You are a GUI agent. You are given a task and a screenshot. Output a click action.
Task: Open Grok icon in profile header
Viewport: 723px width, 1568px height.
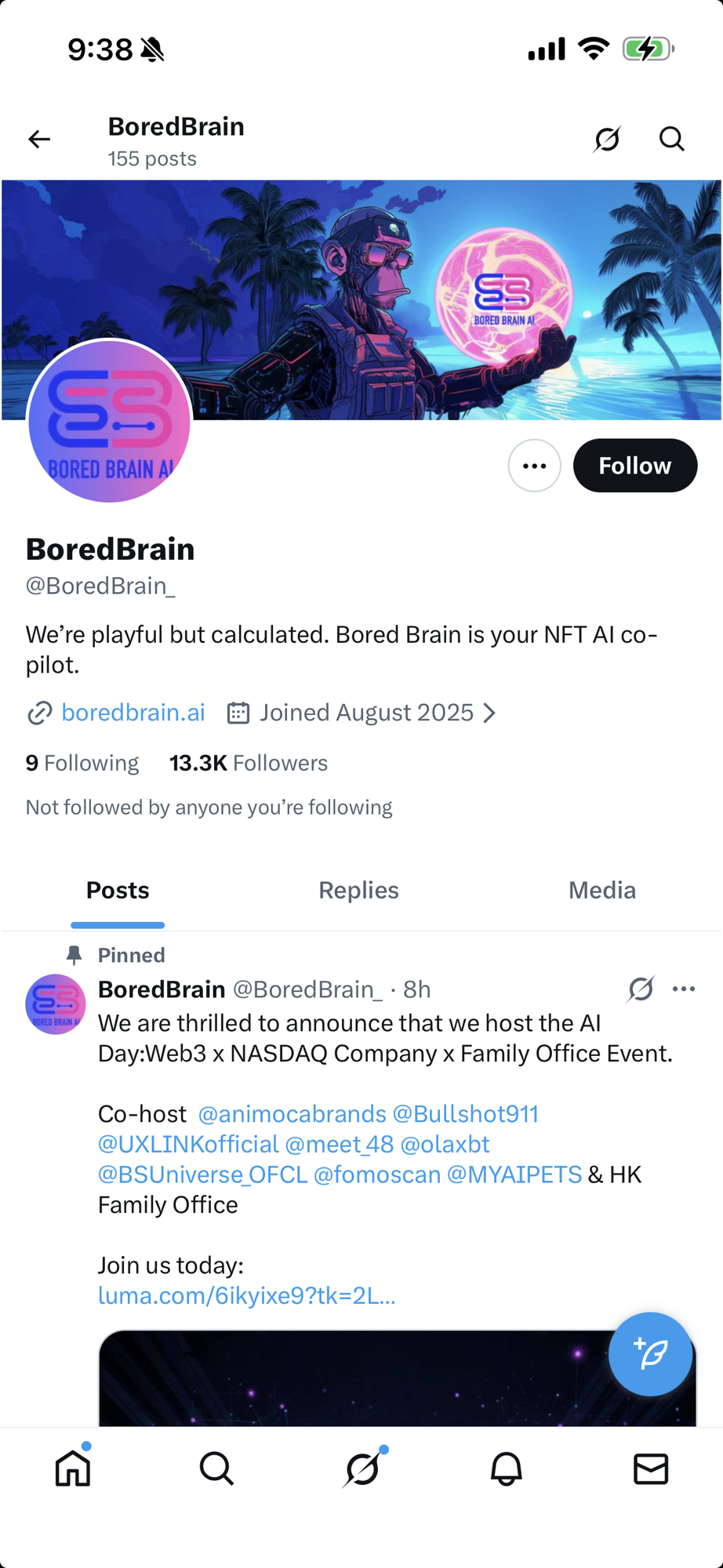click(607, 140)
